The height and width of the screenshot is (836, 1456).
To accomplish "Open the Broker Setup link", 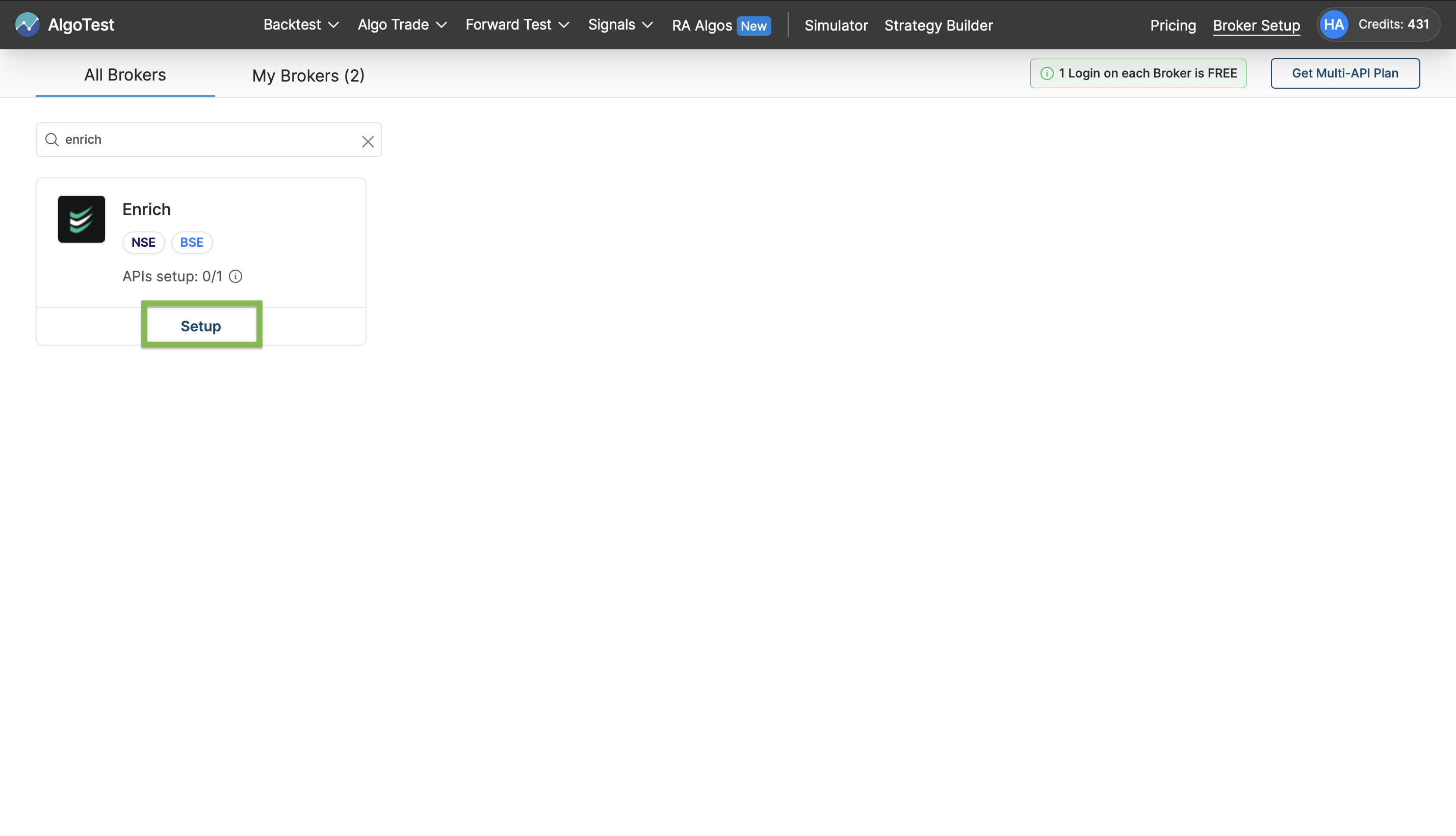I will [1256, 25].
